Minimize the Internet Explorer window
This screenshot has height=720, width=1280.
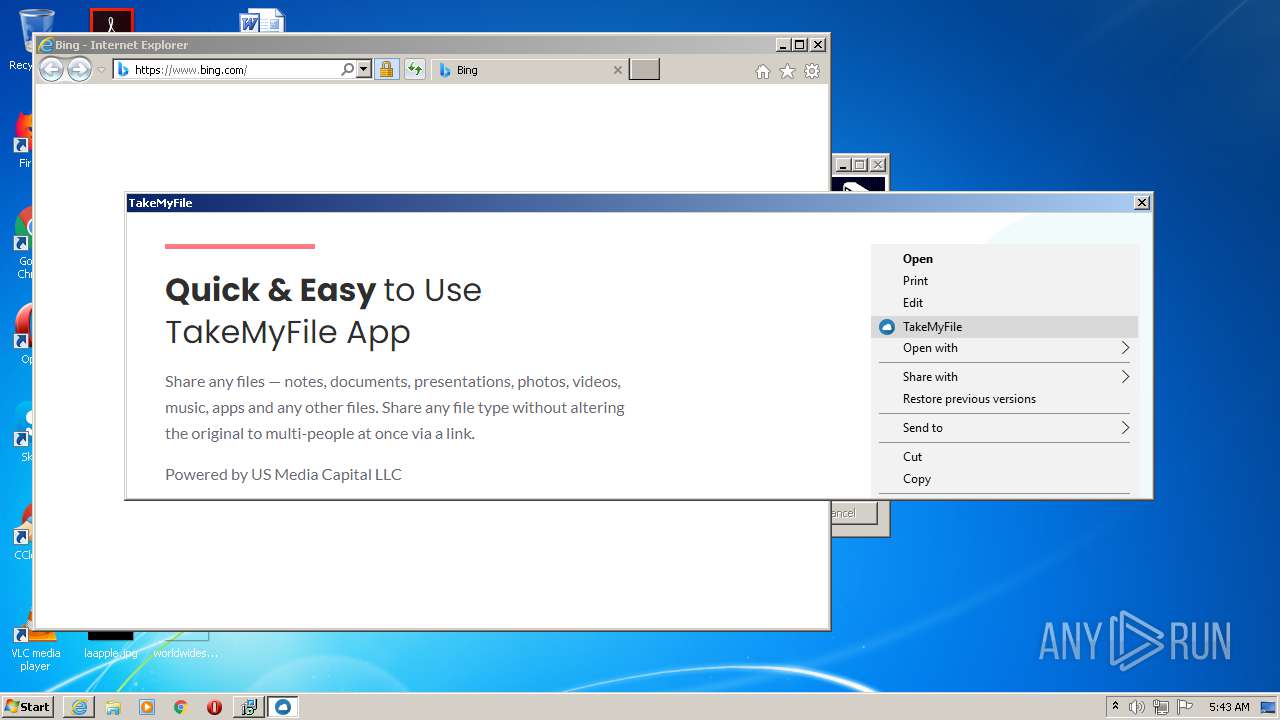[x=783, y=45]
